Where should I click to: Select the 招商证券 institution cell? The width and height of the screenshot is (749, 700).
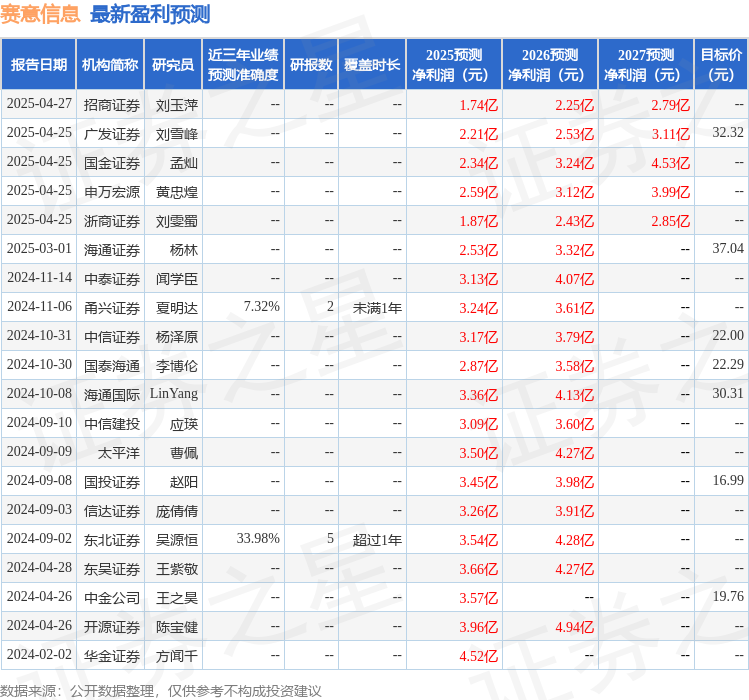[x=112, y=105]
